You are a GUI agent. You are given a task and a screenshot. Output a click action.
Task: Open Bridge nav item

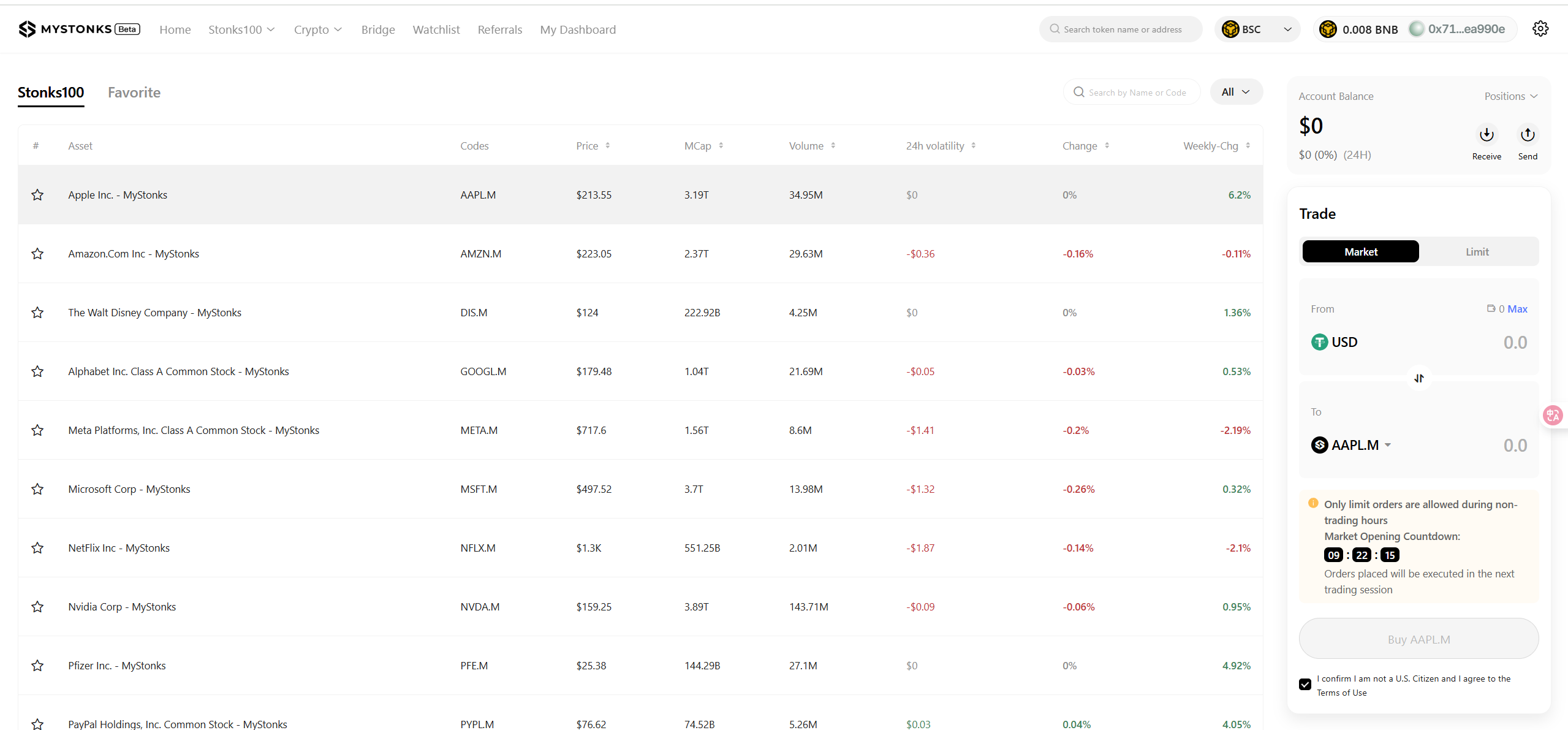pyautogui.click(x=378, y=29)
